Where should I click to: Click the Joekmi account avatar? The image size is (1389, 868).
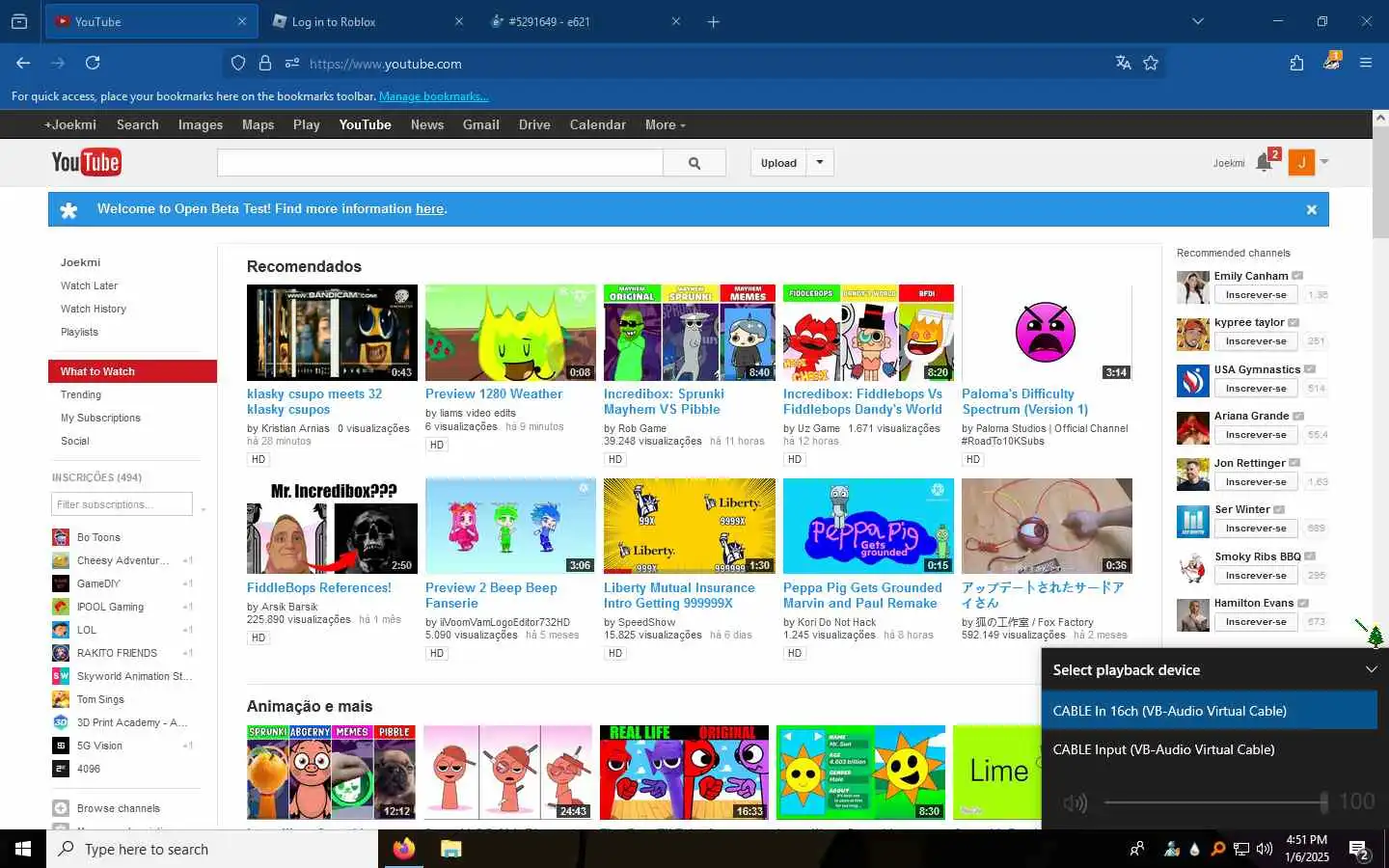[1301, 163]
